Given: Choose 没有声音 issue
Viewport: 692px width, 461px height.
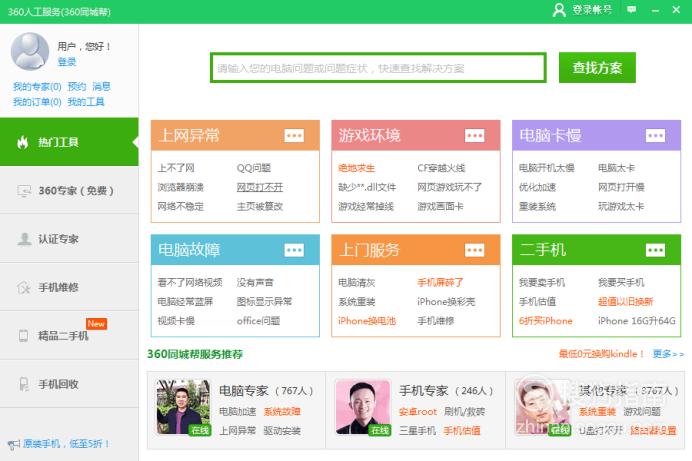Looking at the screenshot, I should point(255,282).
